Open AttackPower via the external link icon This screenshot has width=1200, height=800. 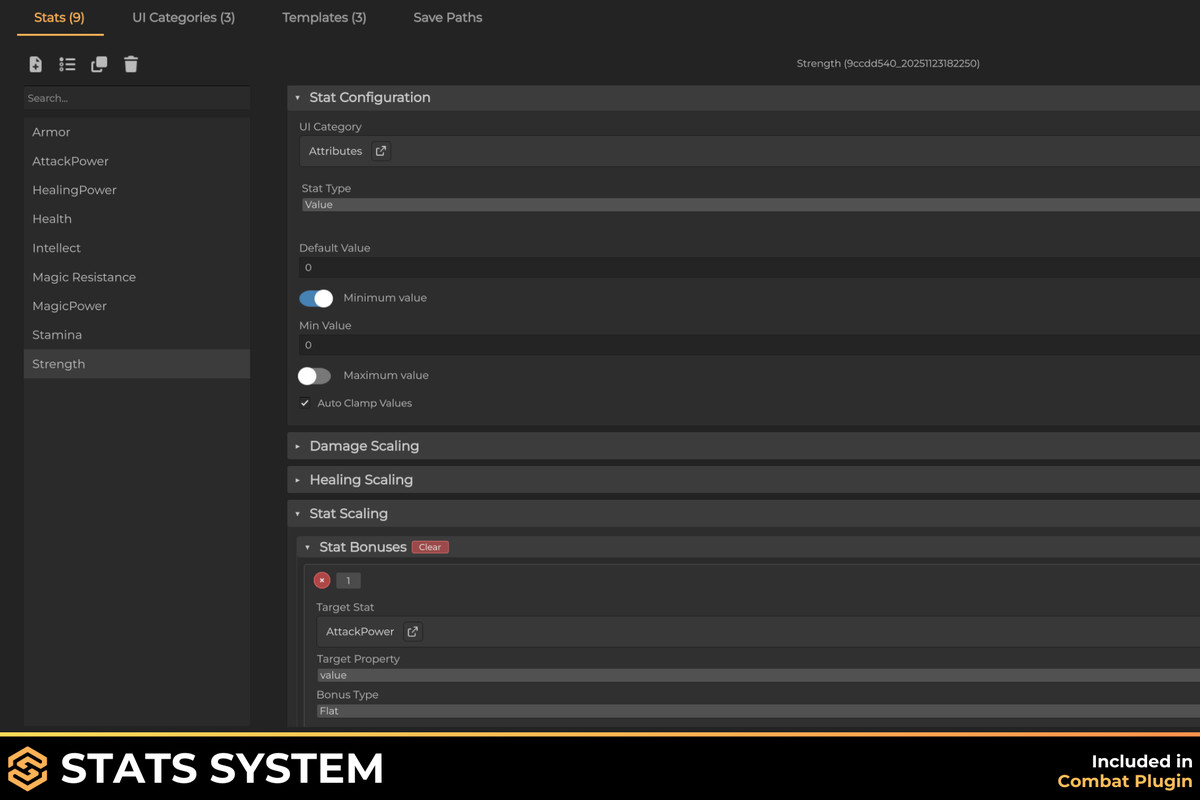point(411,631)
